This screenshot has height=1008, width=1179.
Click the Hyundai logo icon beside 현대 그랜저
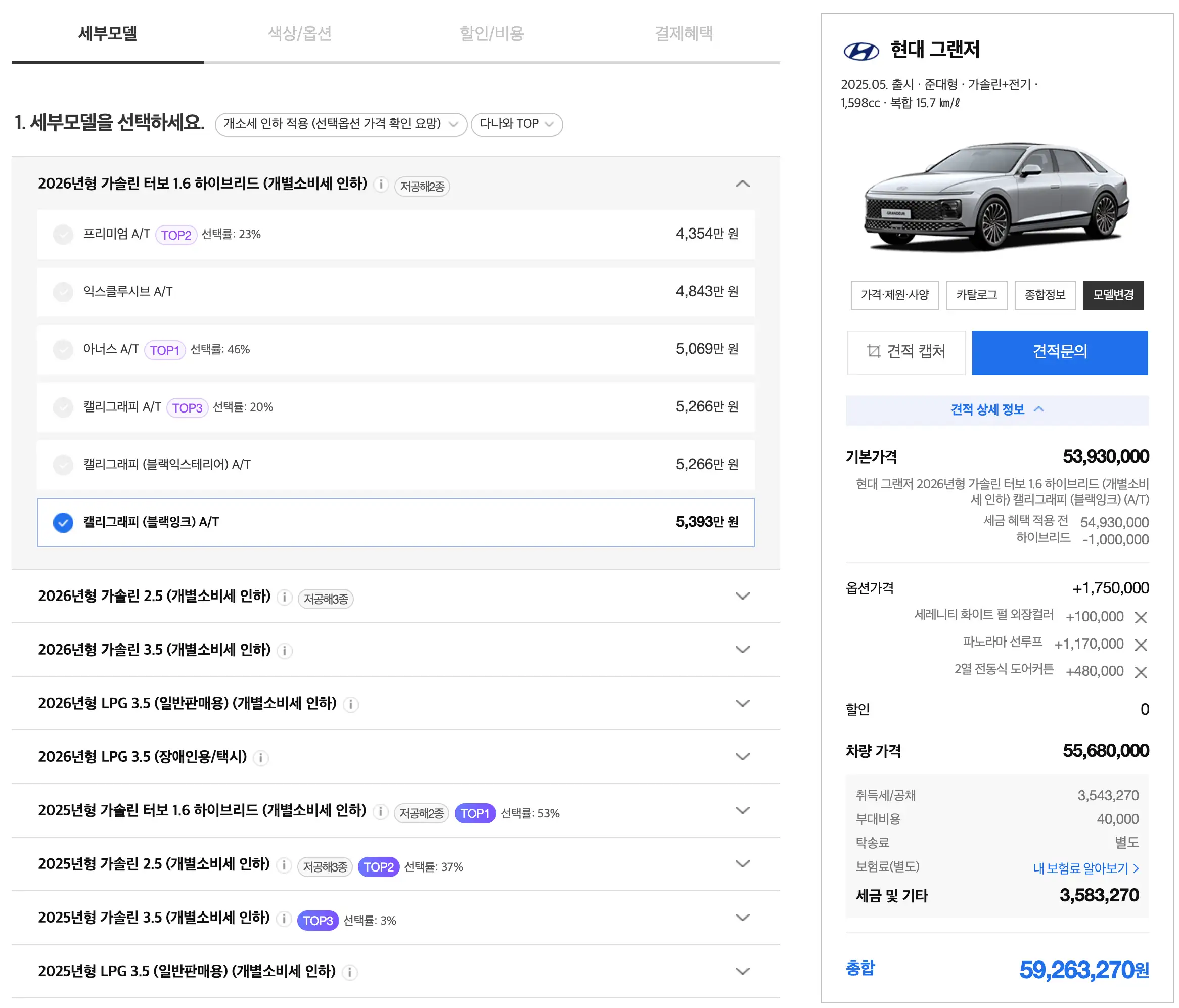[x=863, y=50]
